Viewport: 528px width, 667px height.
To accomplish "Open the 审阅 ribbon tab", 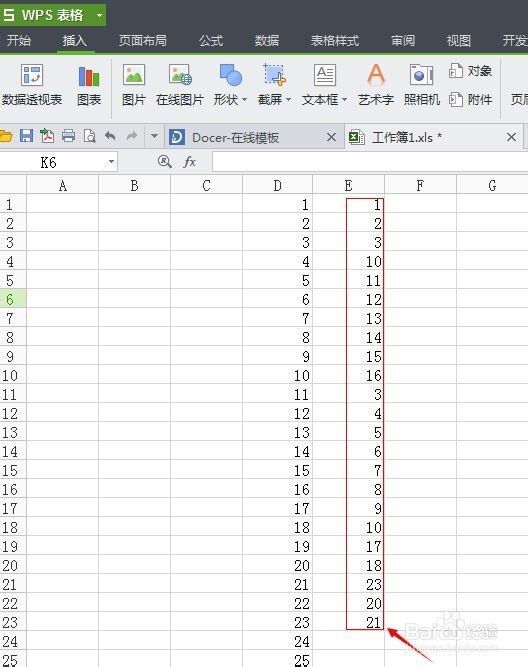I will point(403,41).
